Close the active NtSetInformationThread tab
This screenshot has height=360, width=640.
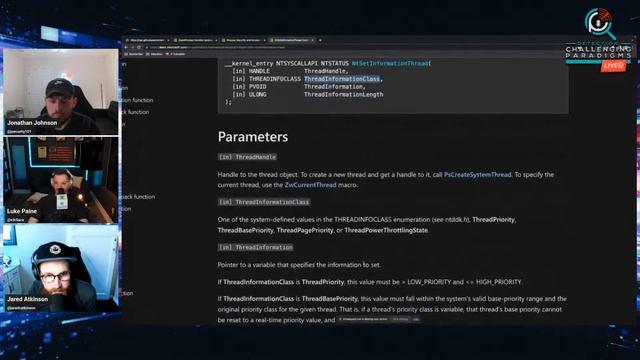coord(313,40)
